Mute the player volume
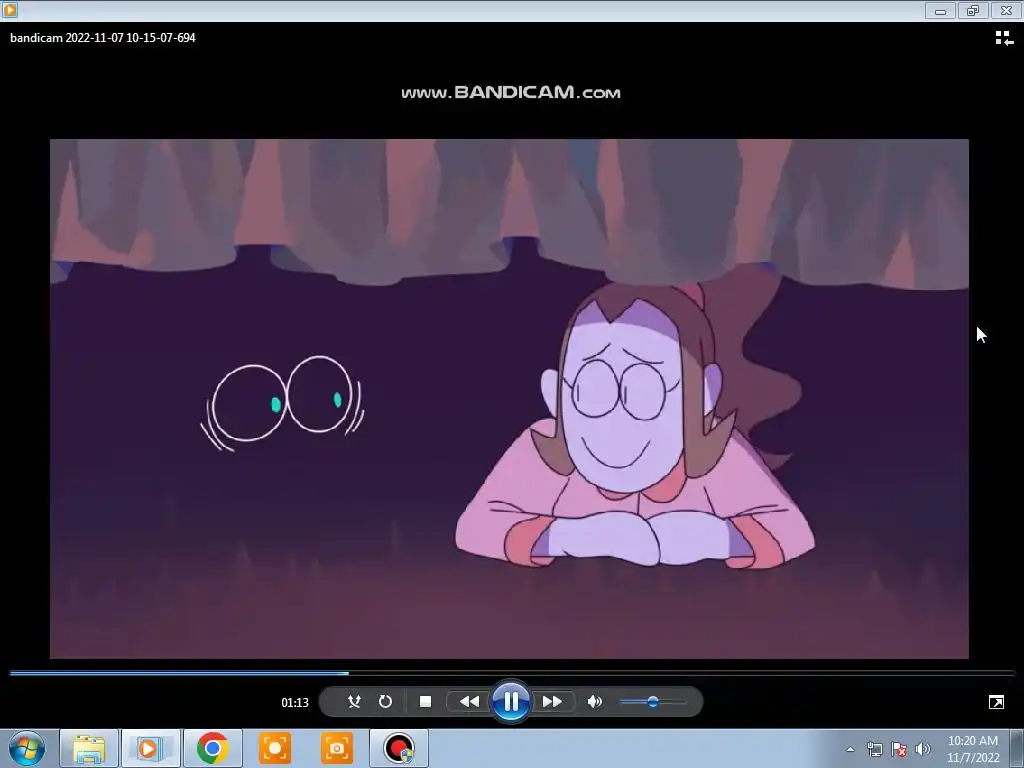 point(594,701)
